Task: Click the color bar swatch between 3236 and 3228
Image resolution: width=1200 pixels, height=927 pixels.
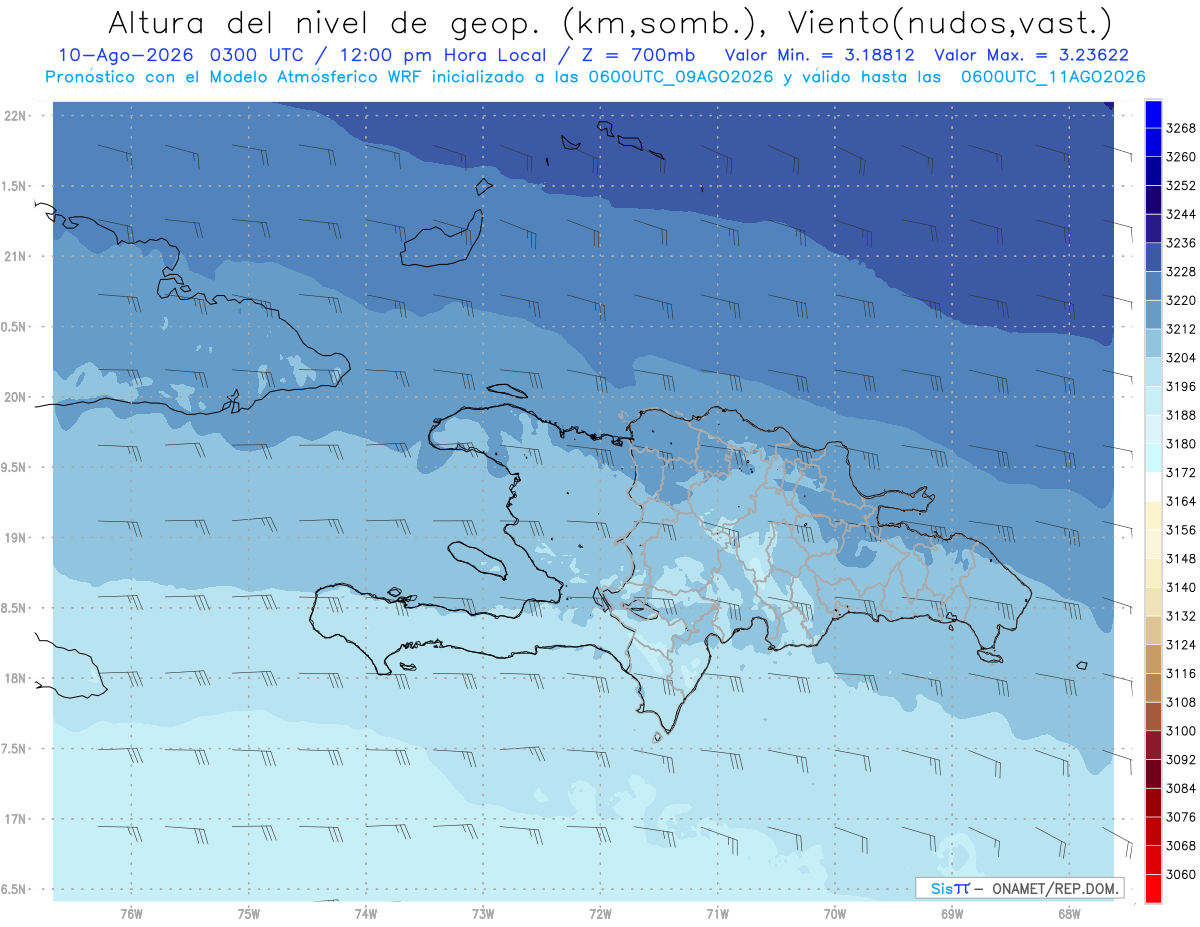Action: pos(1153,256)
